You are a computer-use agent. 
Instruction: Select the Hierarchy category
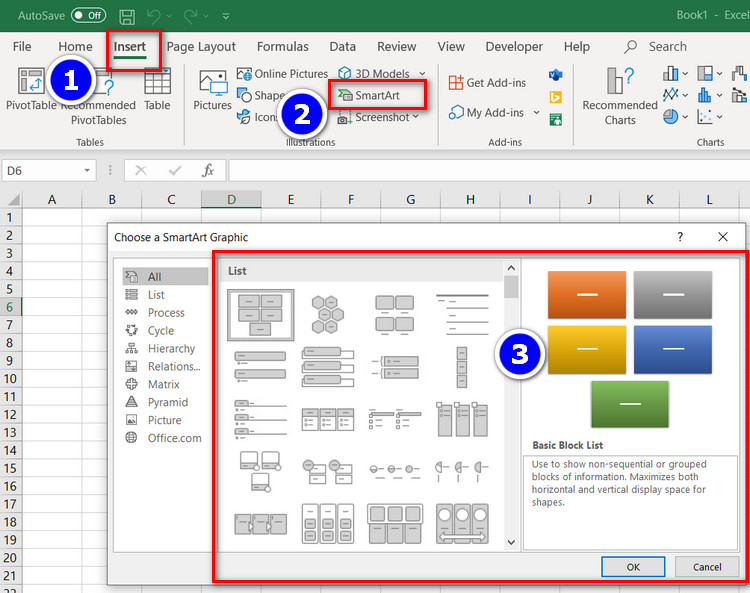pyautogui.click(x=165, y=349)
